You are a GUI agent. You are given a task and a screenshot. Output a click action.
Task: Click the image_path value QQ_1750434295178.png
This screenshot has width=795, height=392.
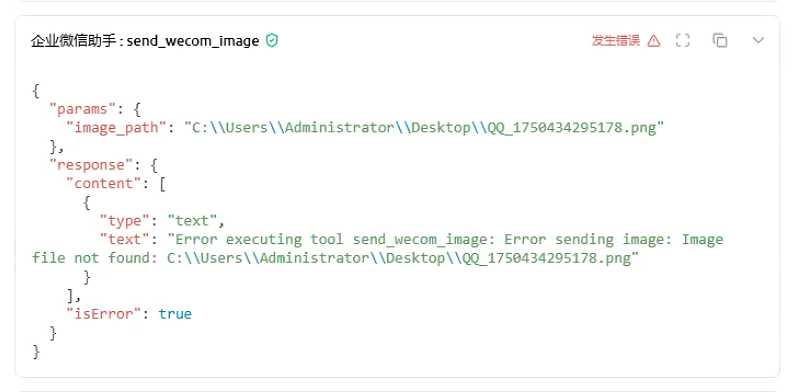pos(424,127)
